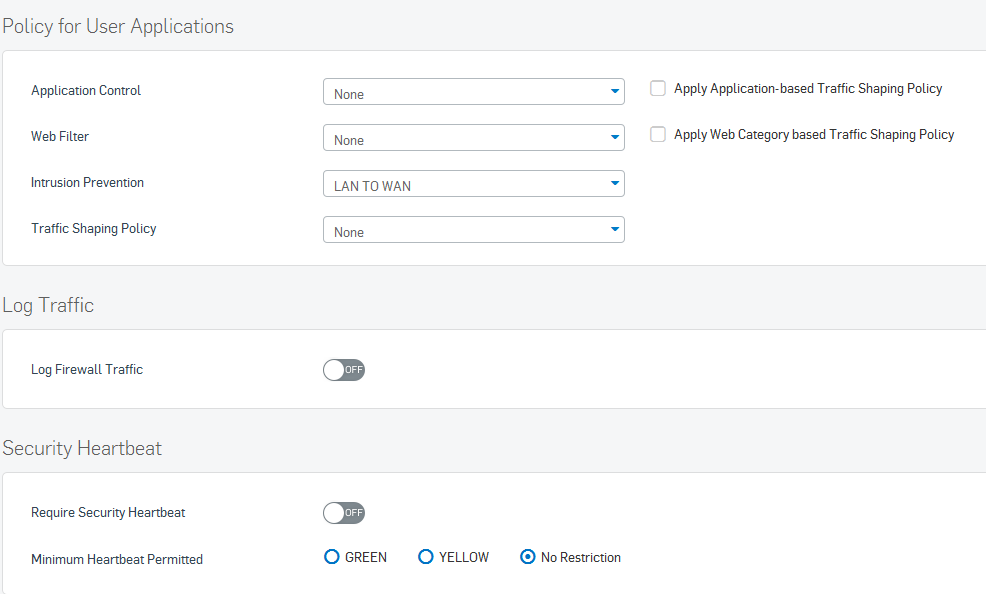The image size is (986, 594).
Task: Click the Apply Application-based Traffic Shaping Policy label
Action: click(x=808, y=89)
